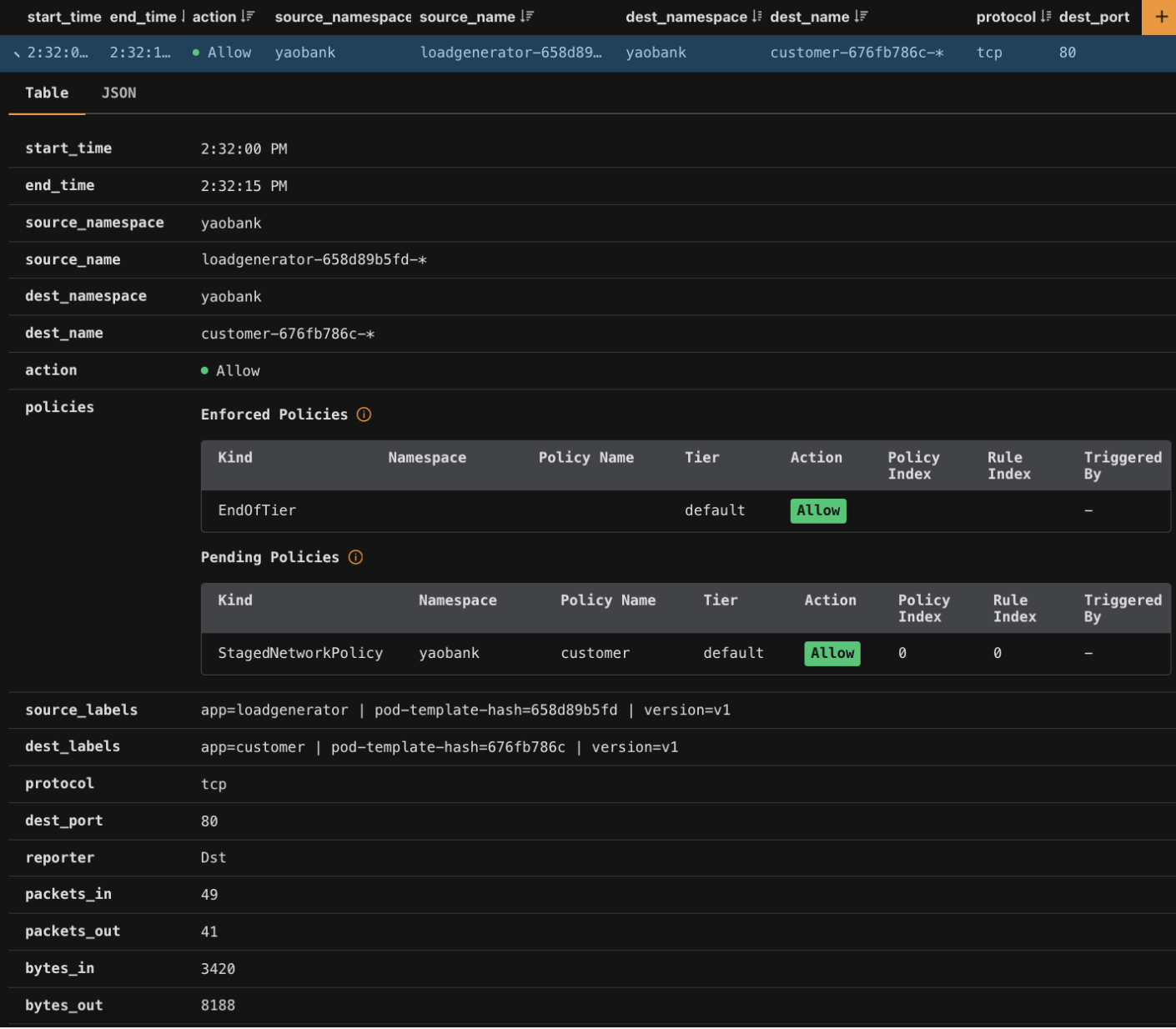Sort by dest_name column sort icon
The image size is (1176, 1029).
861,17
